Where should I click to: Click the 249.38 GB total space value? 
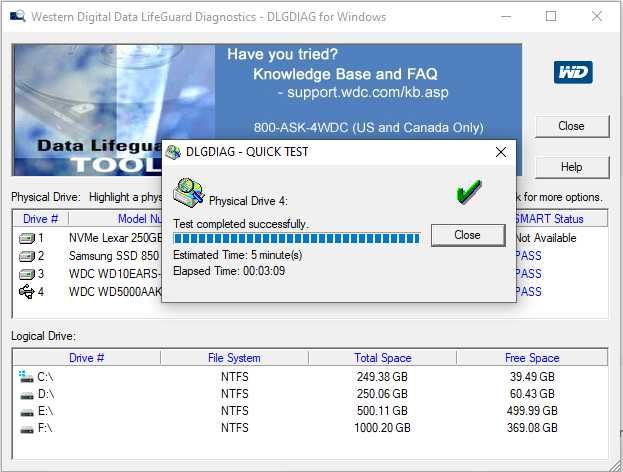click(x=382, y=377)
